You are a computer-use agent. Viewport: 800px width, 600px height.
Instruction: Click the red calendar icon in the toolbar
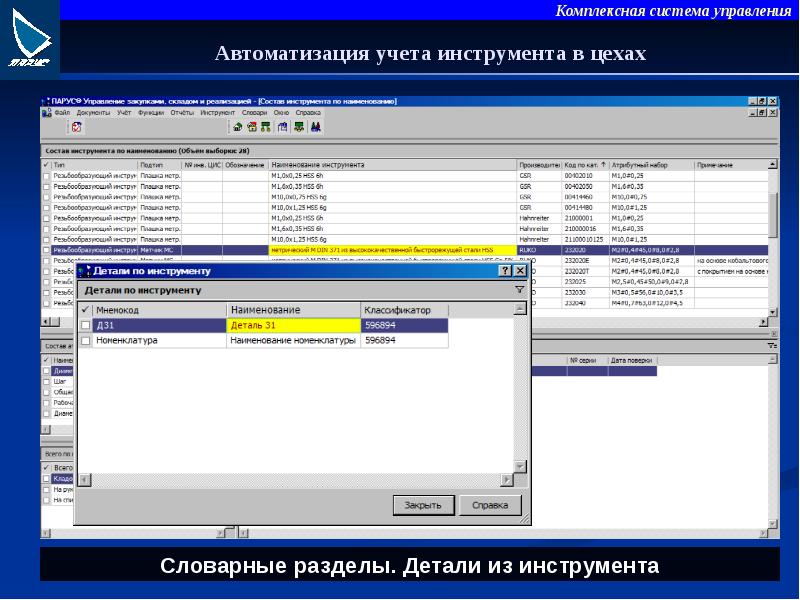tap(76, 128)
